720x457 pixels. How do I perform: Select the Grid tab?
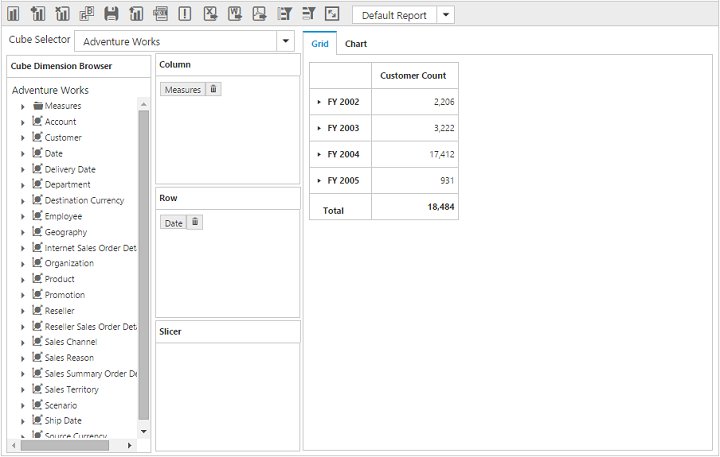click(319, 44)
